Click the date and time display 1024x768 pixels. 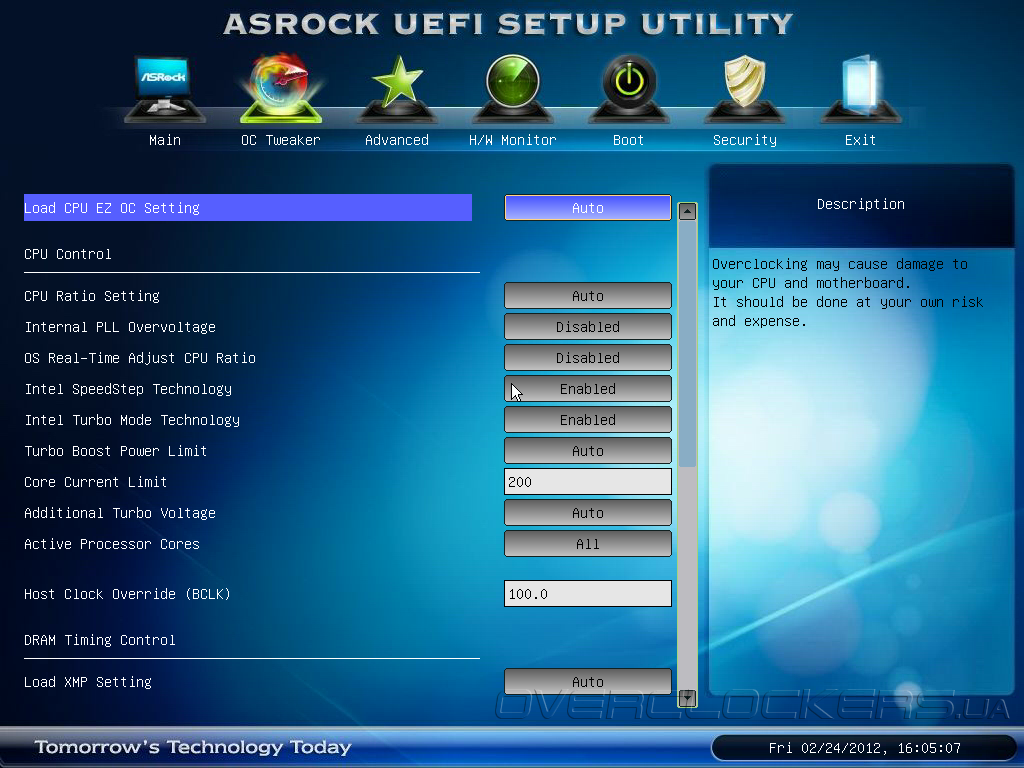click(864, 748)
